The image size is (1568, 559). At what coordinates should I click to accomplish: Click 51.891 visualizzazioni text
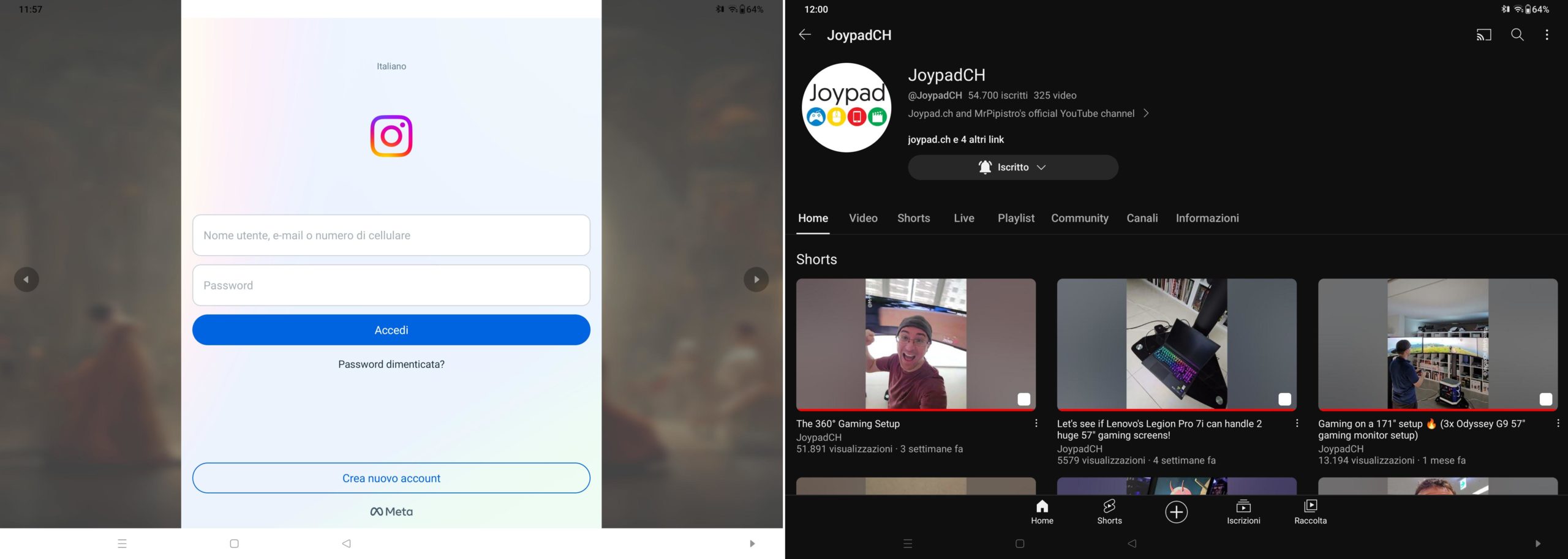coord(844,449)
